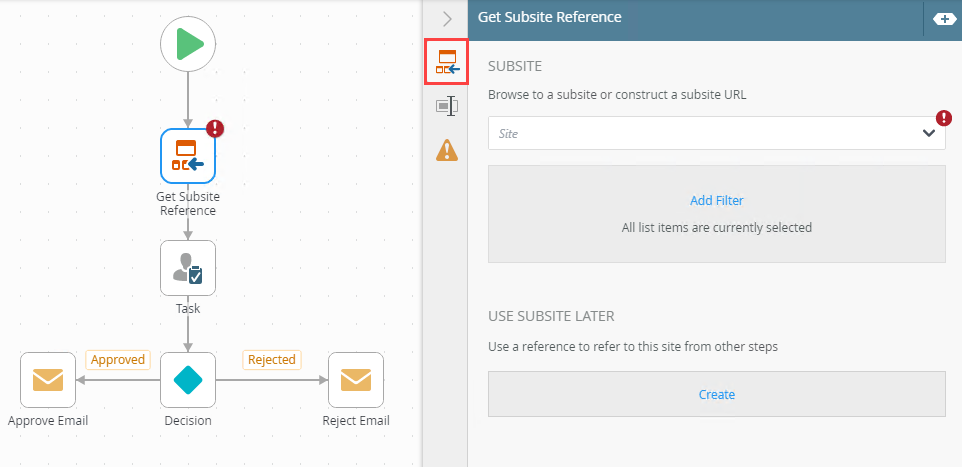
Task: Expand the Site dropdown arrow
Action: [928, 133]
